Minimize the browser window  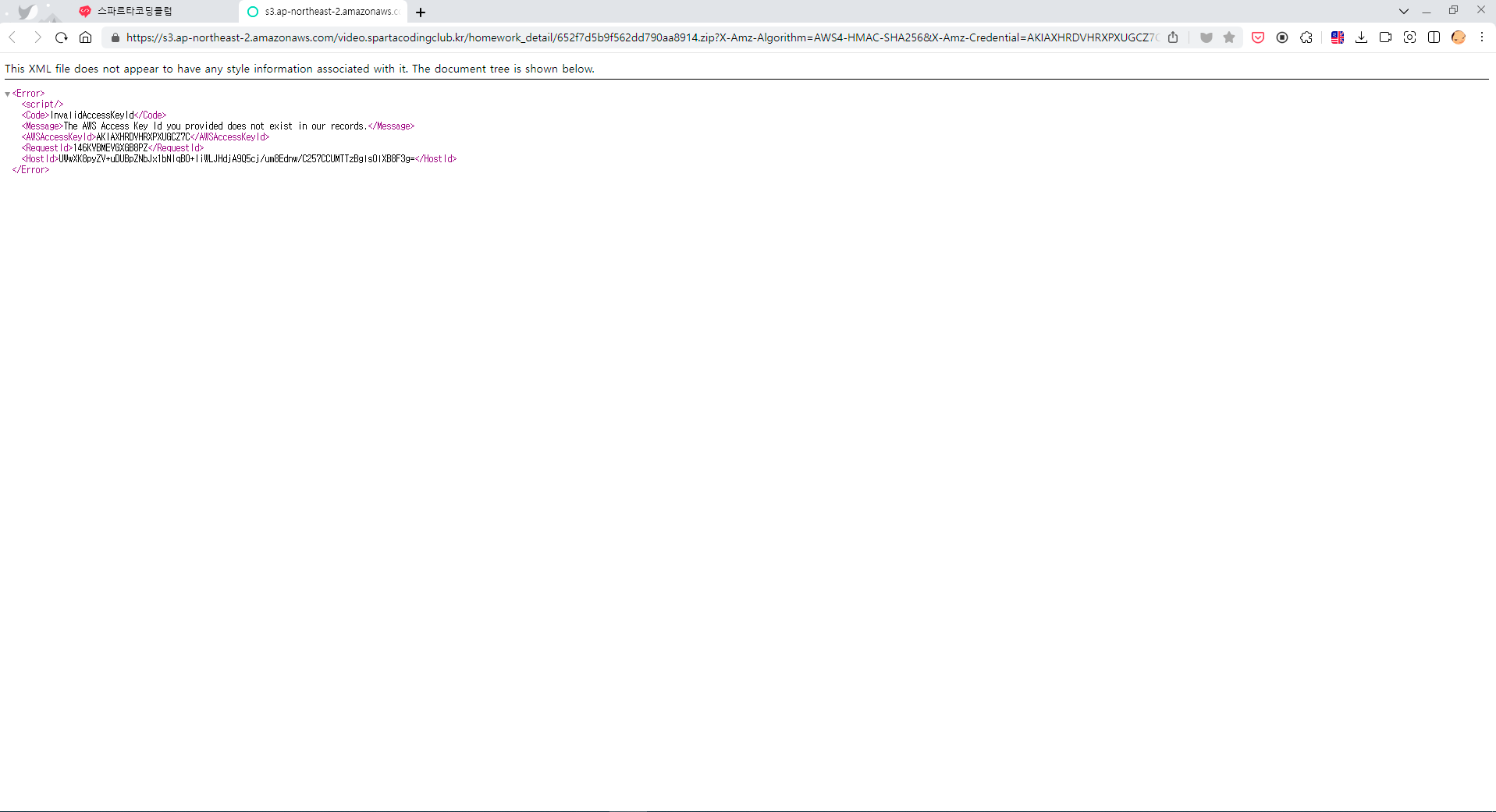1427,12
